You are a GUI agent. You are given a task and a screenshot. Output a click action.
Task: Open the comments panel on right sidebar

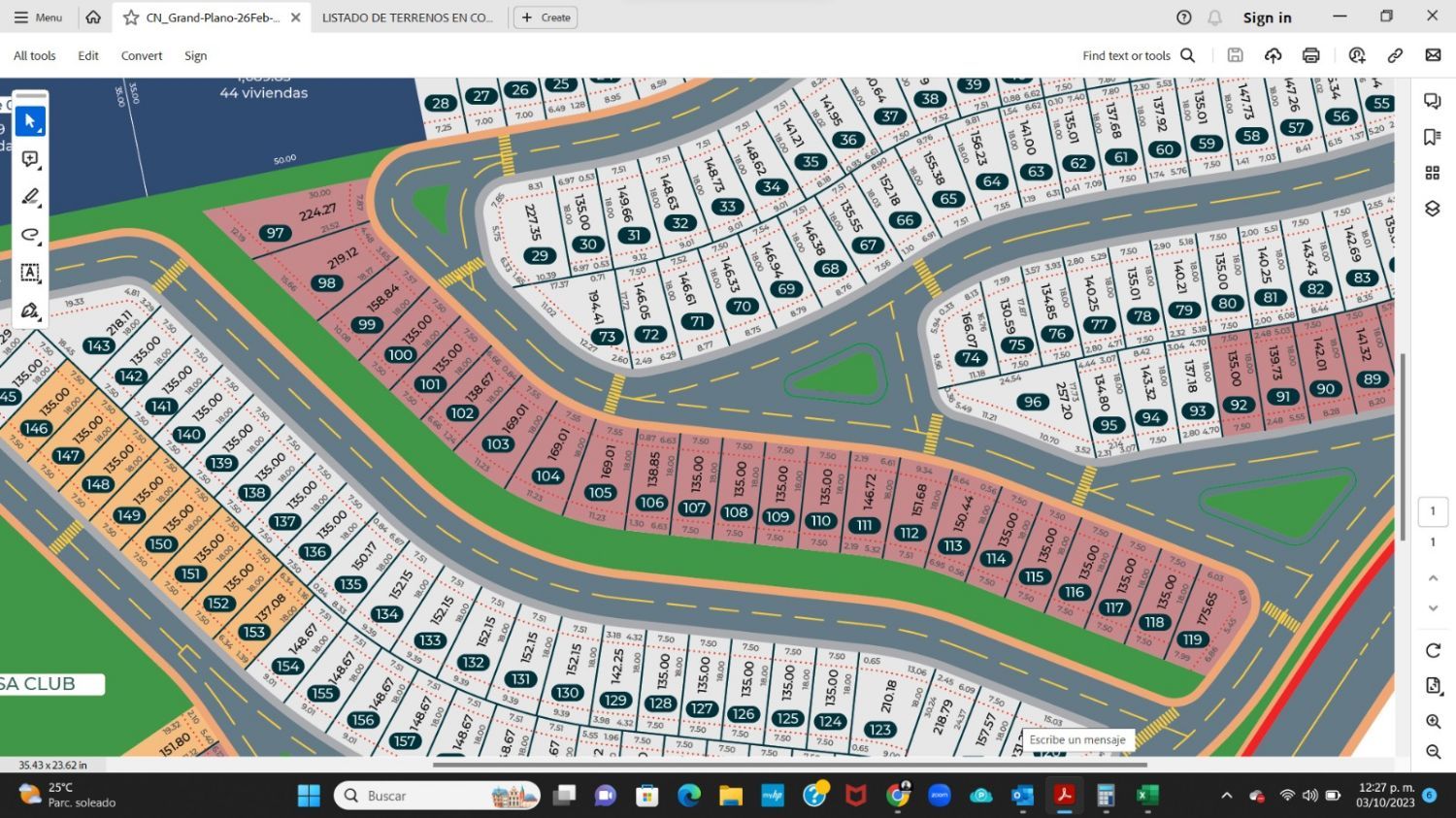1432,102
